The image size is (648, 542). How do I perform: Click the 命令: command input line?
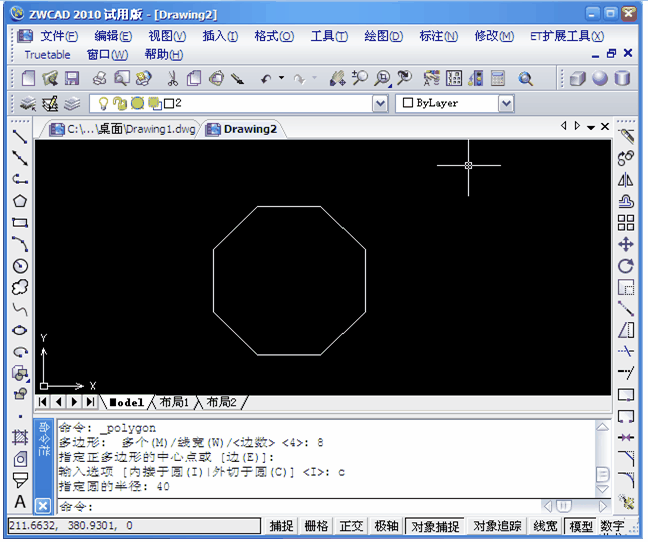coord(300,506)
